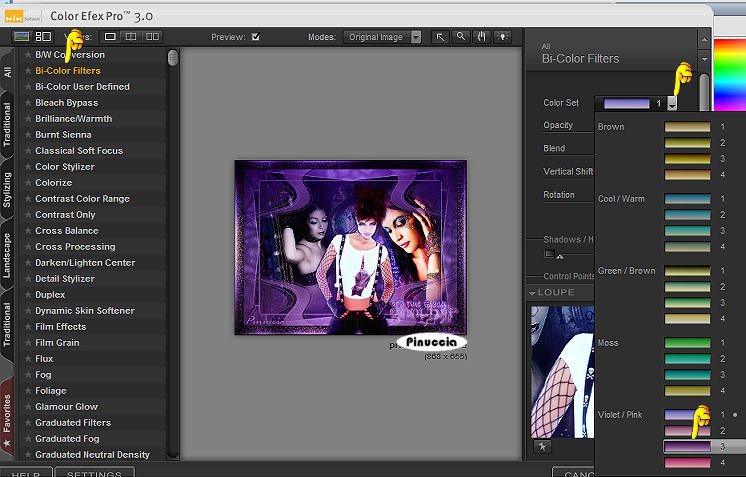This screenshot has width=746, height=477.
Task: Select the arrow pointer tool
Action: click(440, 37)
